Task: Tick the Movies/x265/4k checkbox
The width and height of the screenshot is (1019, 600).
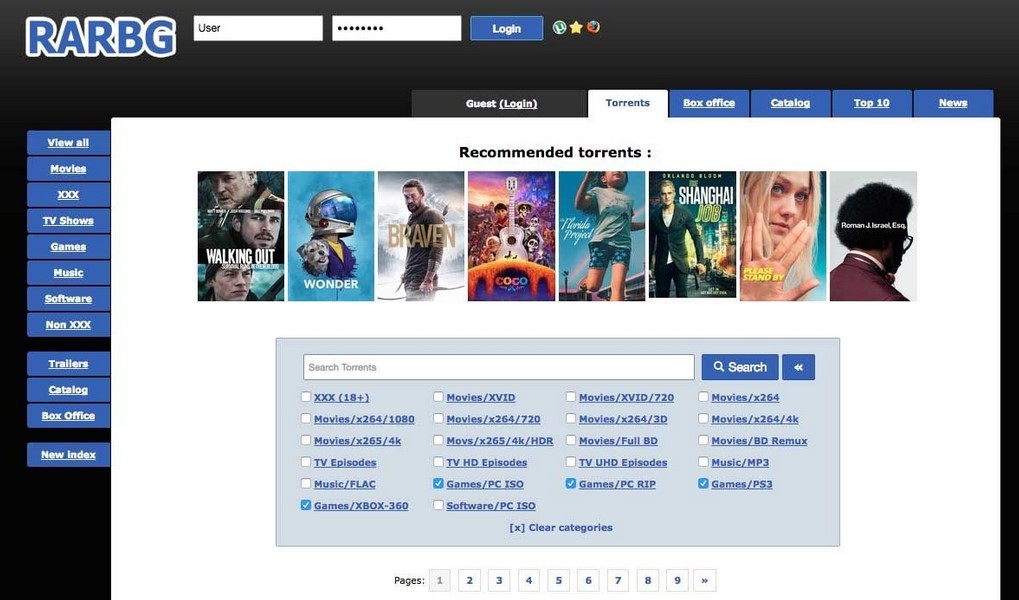Action: (306, 440)
